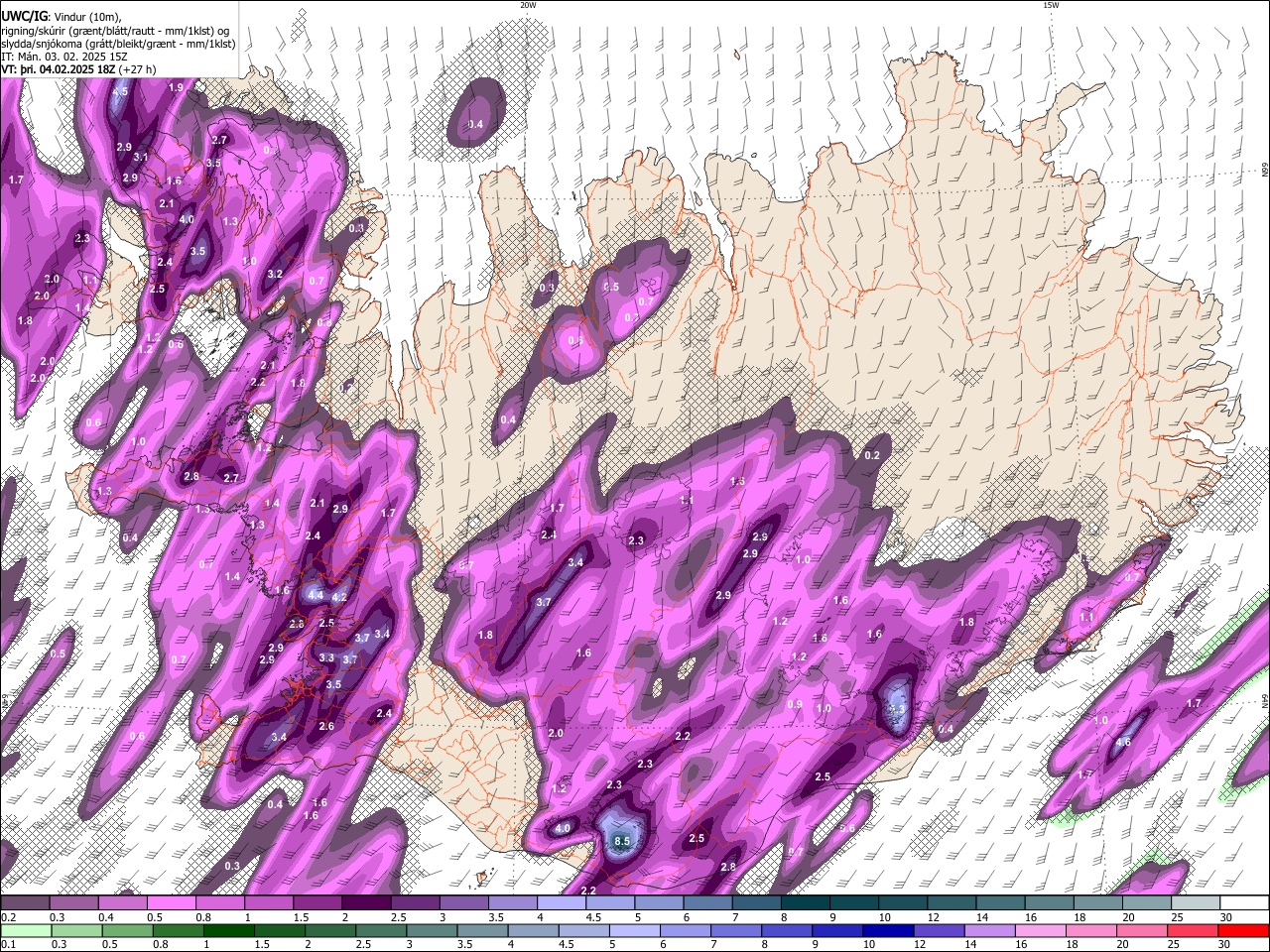Select the darkest green 1–1.5 swatch in lower legend
The height and width of the screenshot is (952, 1270).
coord(228,930)
